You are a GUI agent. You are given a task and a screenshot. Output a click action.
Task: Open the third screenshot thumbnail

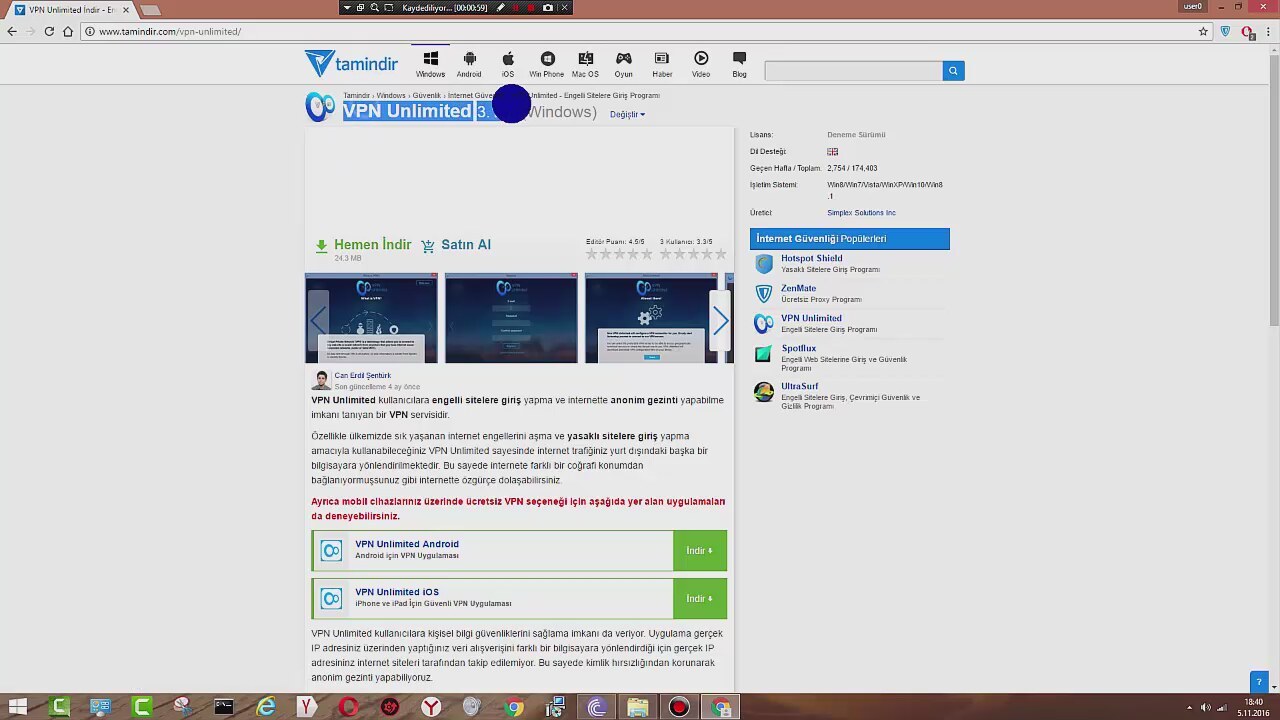tap(651, 318)
